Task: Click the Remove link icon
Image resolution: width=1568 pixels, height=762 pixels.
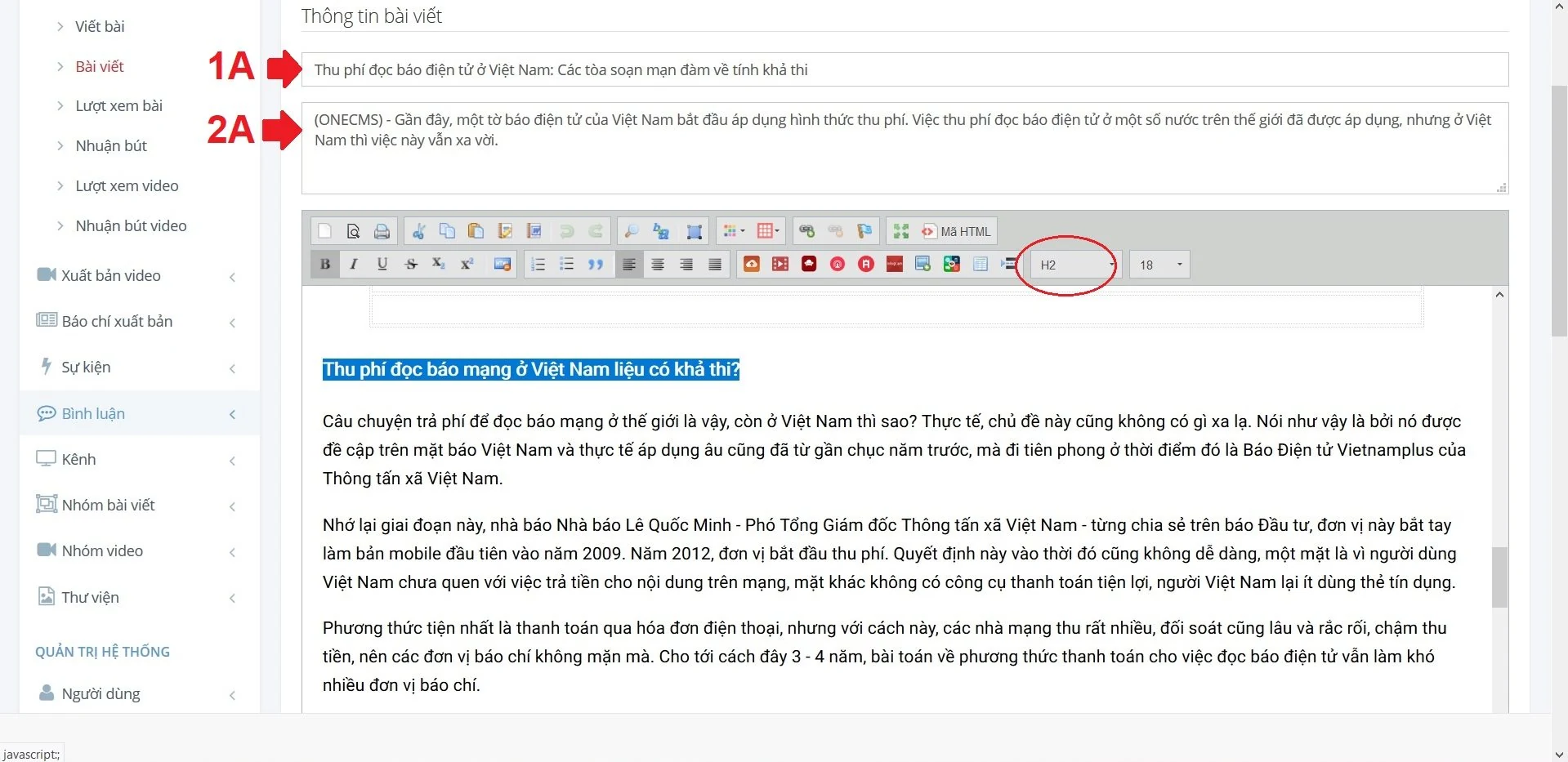Action: [835, 231]
